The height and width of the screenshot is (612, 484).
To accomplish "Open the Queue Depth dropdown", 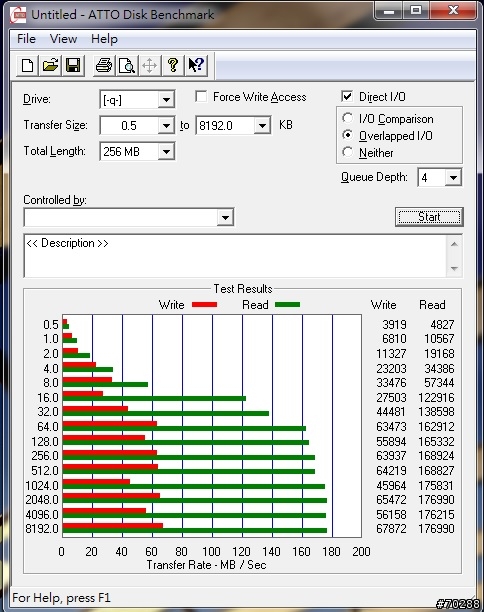I will tap(453, 178).
